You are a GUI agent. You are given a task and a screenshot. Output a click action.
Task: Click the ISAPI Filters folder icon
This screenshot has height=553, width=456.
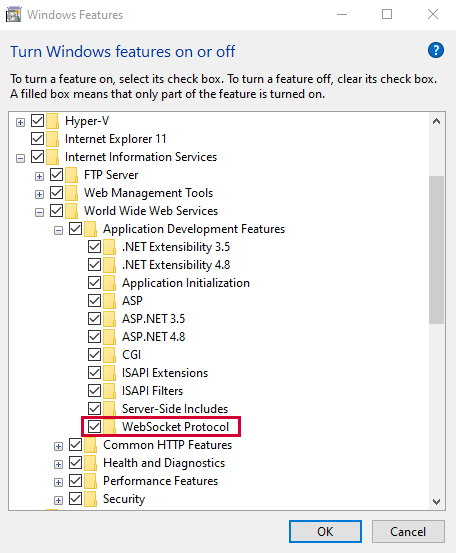(109, 391)
